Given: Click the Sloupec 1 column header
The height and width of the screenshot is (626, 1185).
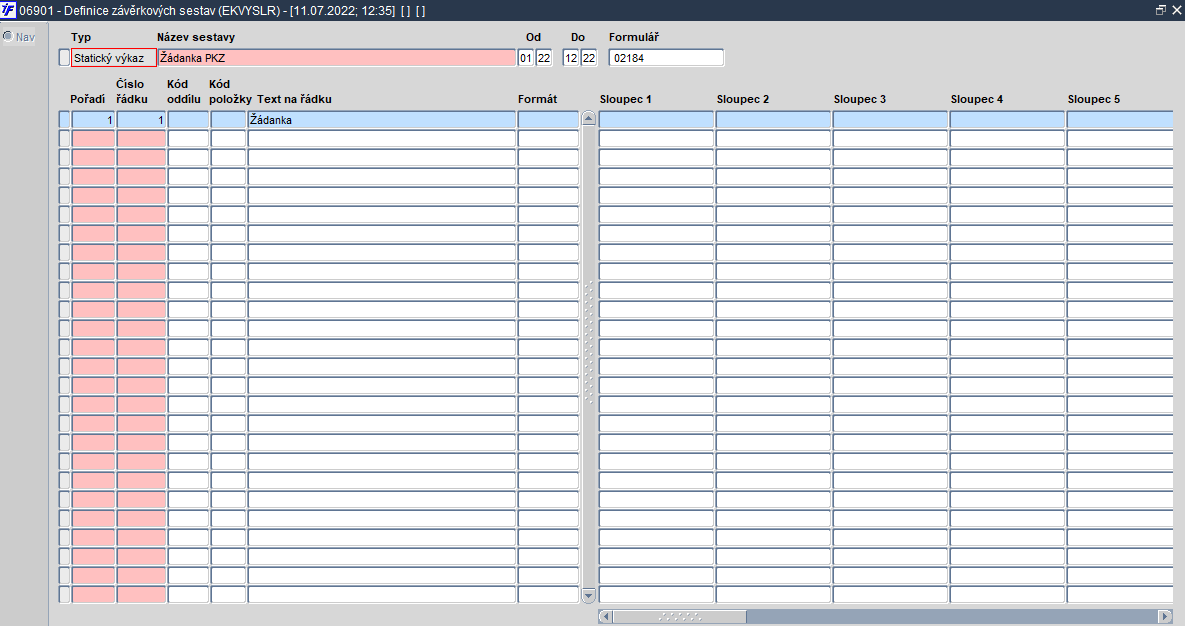Looking at the screenshot, I should pyautogui.click(x=625, y=99).
